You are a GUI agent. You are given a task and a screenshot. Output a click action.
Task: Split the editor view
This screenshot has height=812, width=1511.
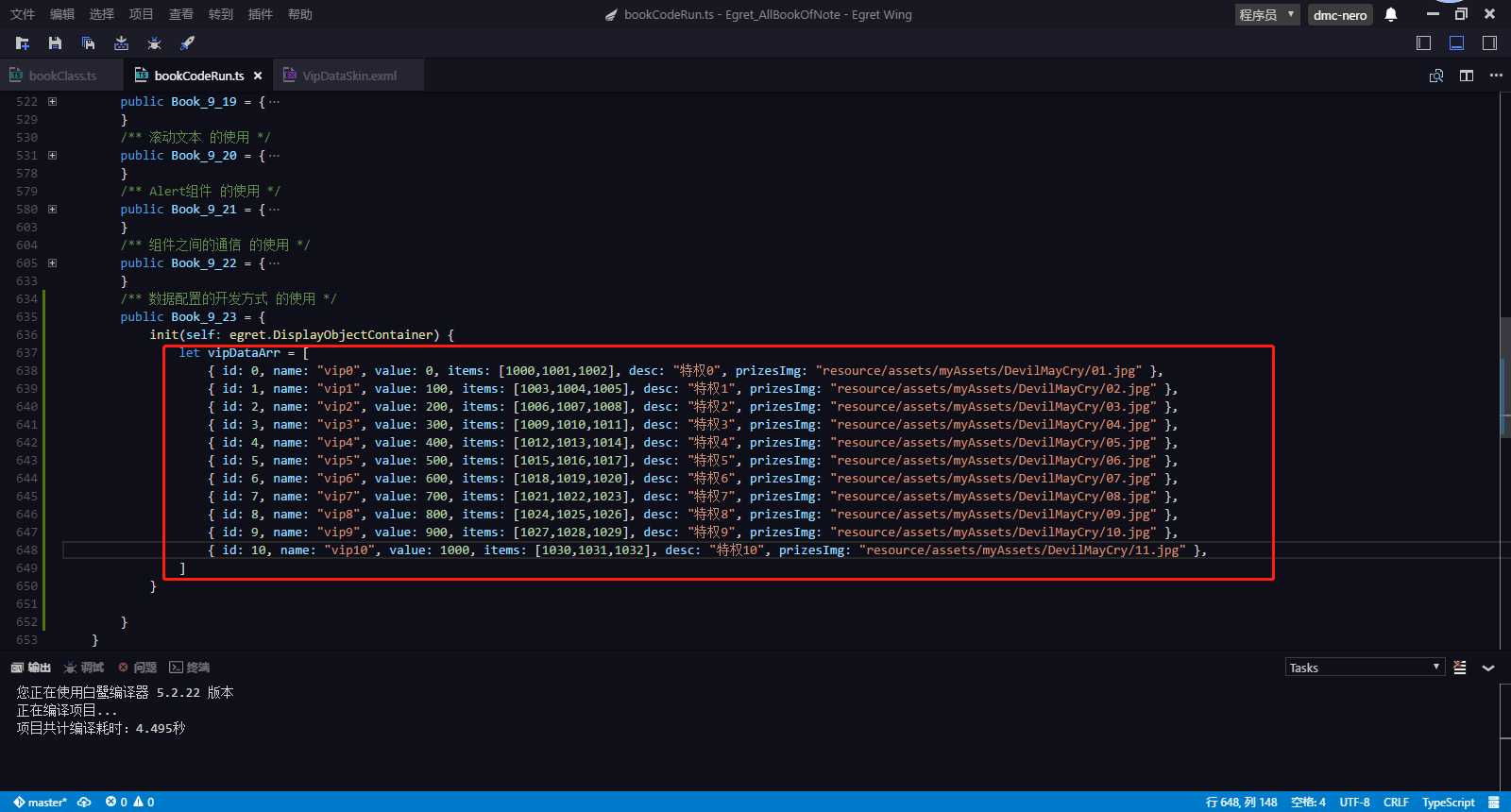click(1467, 76)
